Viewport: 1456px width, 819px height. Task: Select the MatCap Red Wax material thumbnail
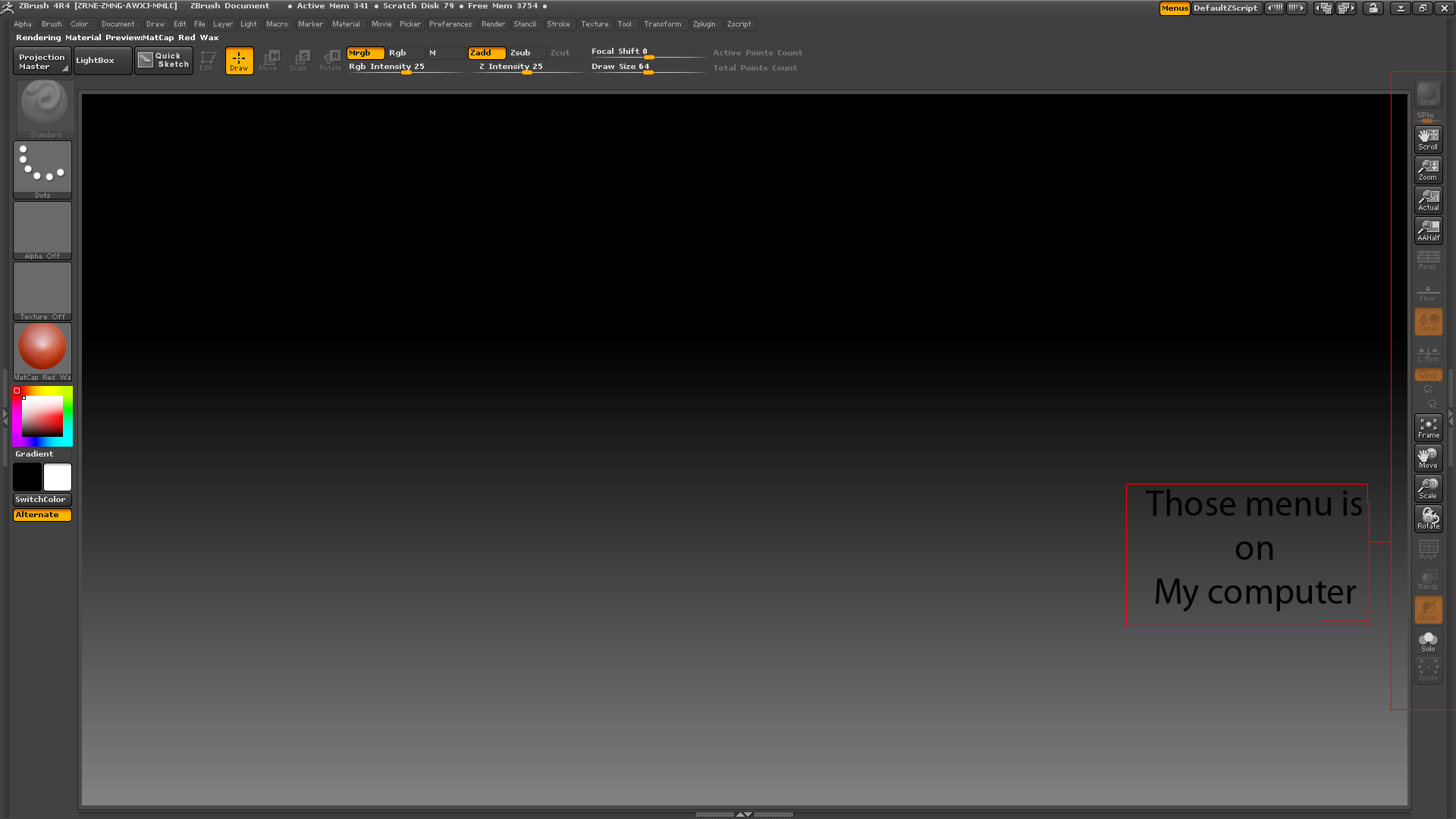42,347
